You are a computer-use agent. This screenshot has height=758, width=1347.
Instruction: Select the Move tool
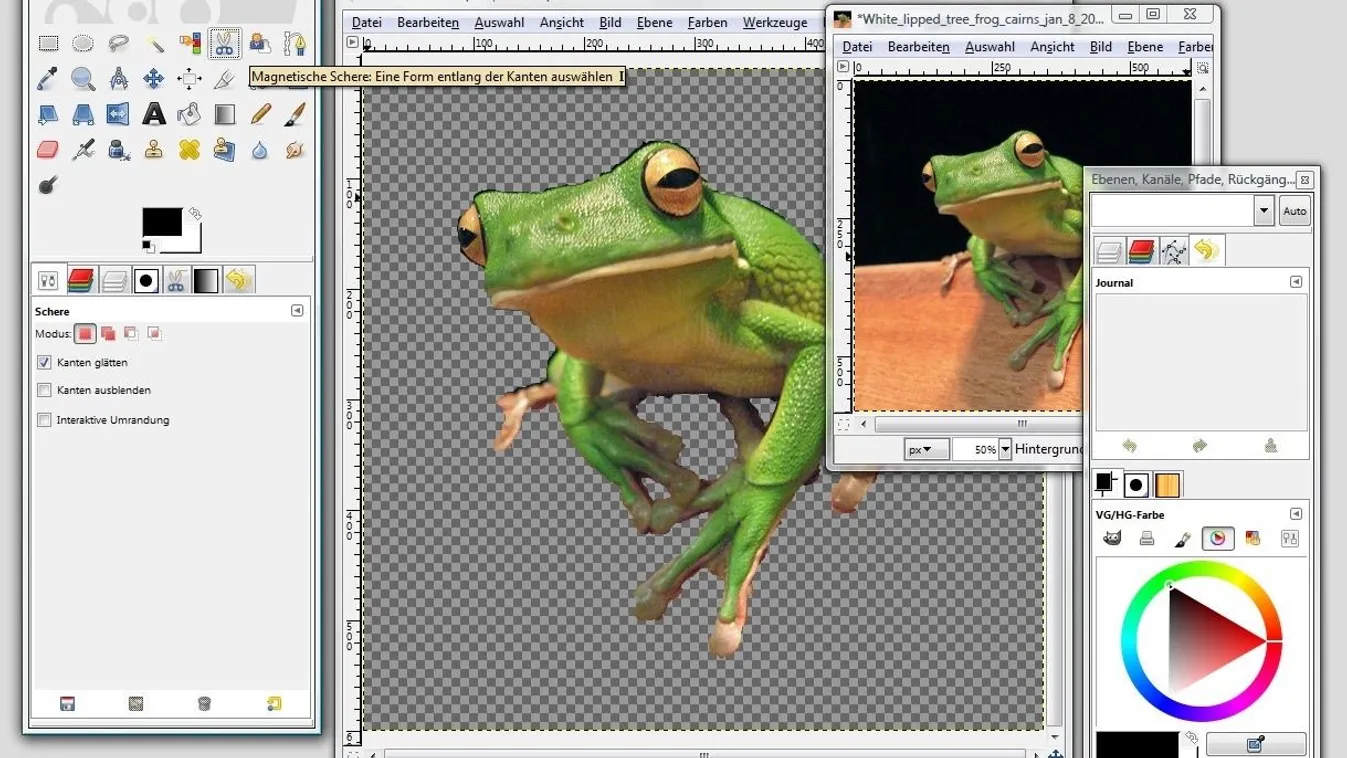point(154,79)
